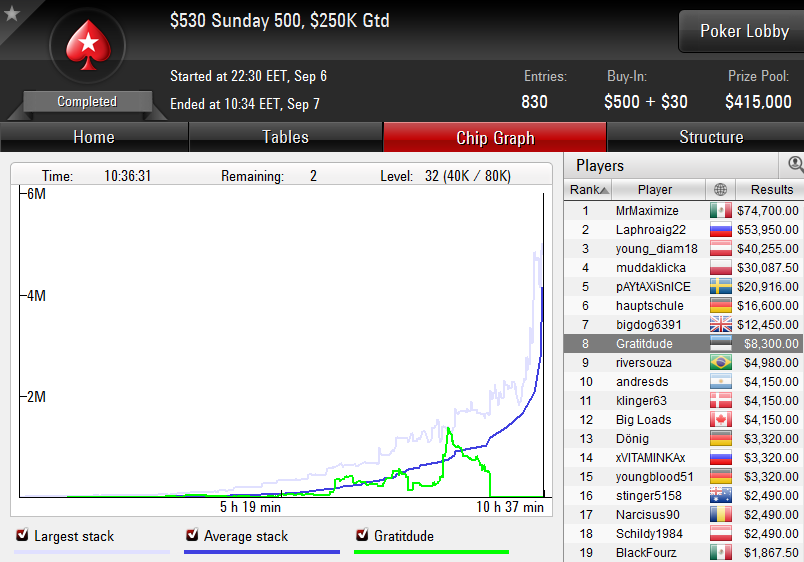Click the Austria flag beside Schildy1984

720,533
